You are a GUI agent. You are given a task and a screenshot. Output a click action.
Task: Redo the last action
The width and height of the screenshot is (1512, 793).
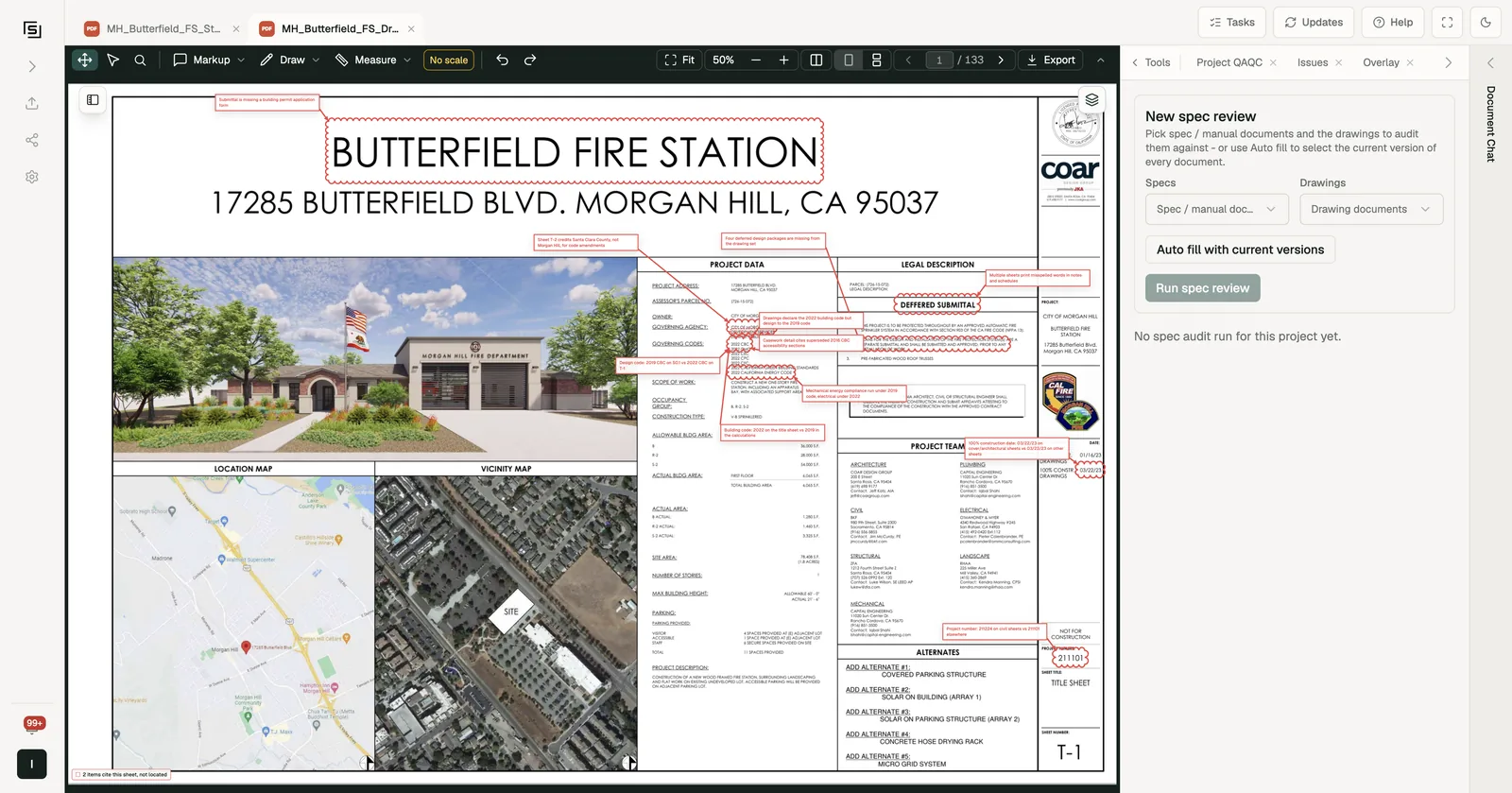click(x=530, y=60)
